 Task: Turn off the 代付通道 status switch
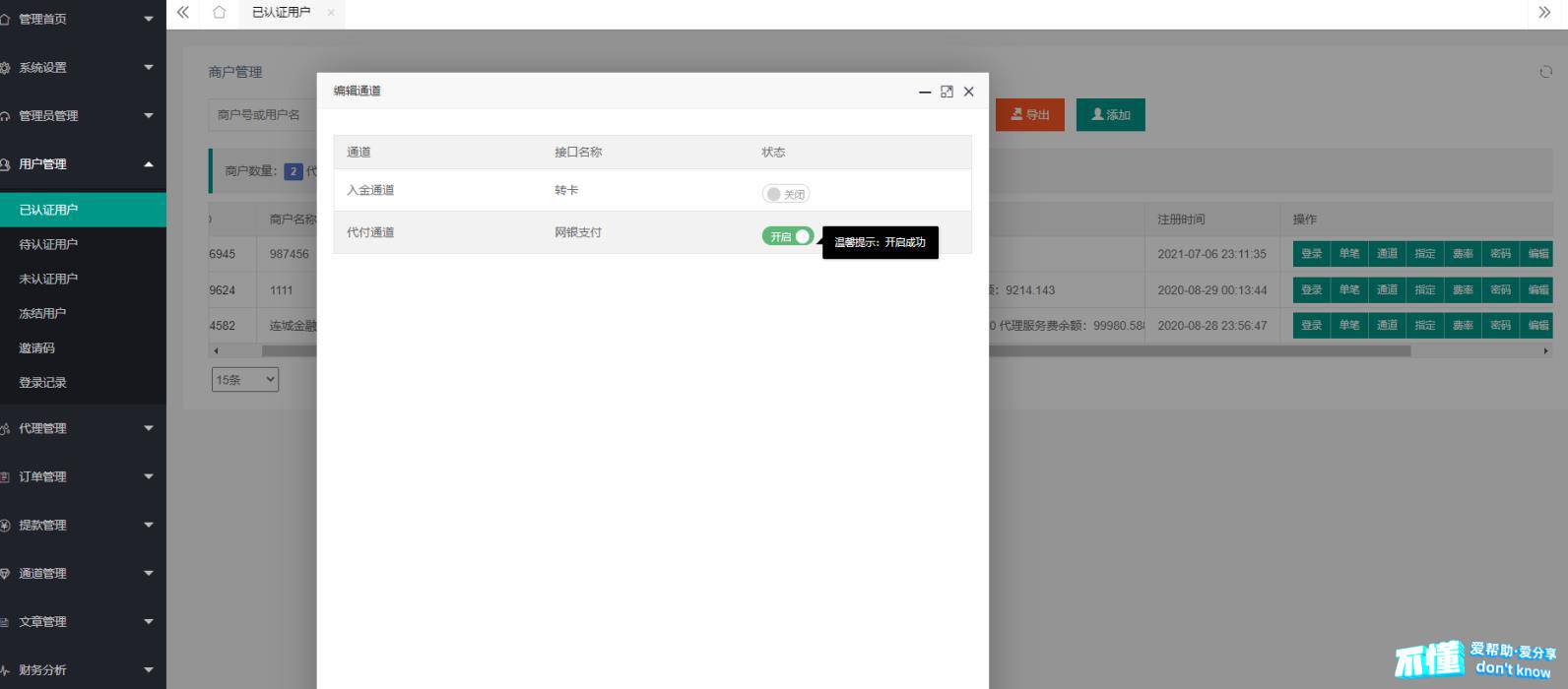[788, 236]
